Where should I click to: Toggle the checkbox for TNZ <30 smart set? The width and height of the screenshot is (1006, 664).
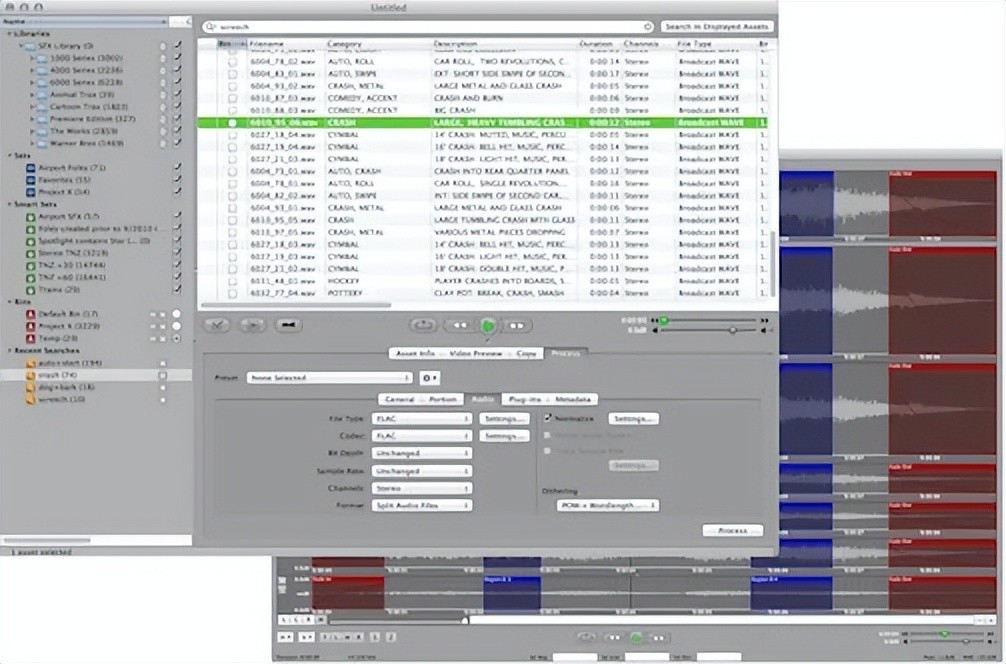177,265
